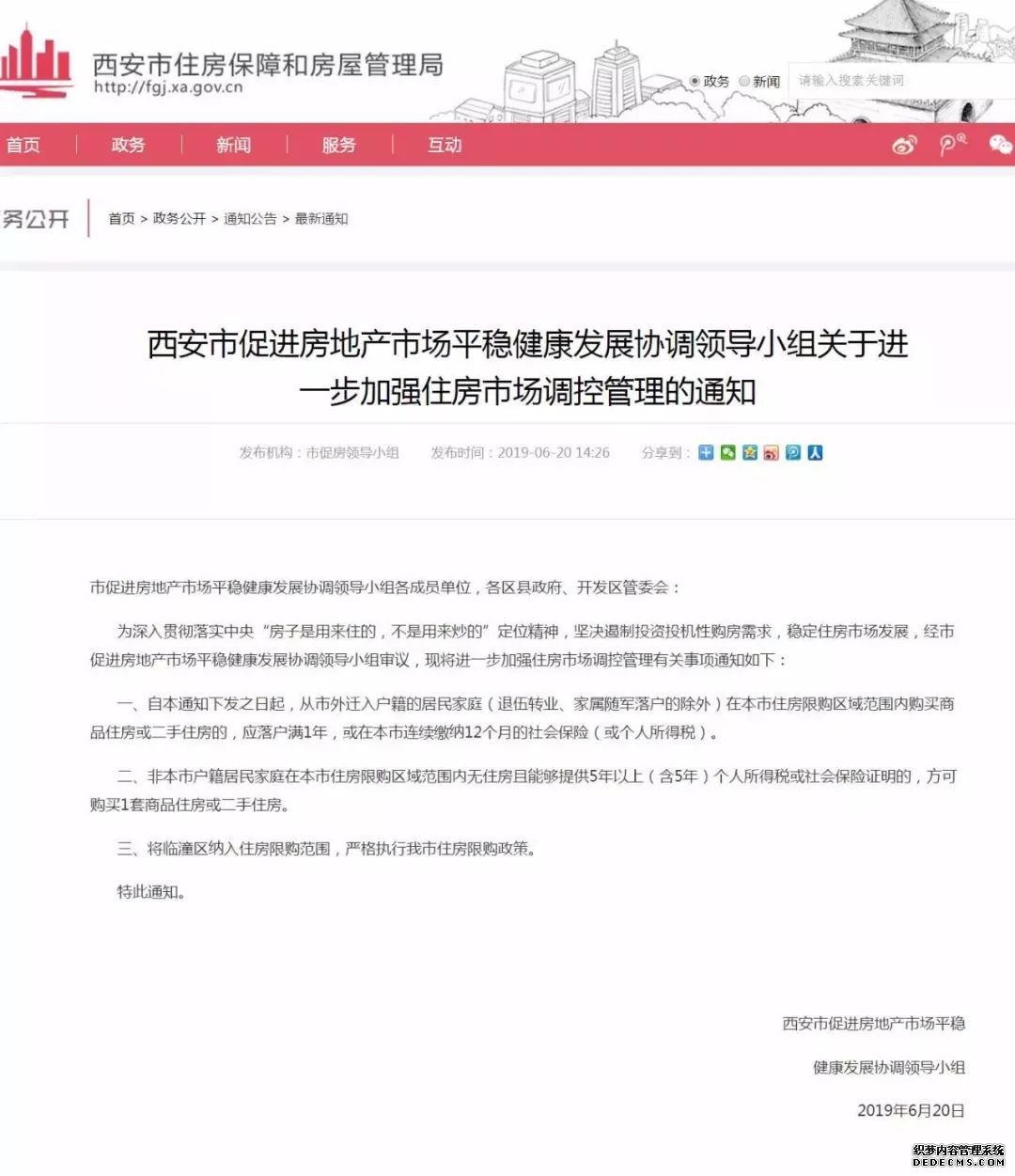
Task: Focus the search keyword input field
Action: pos(900,81)
